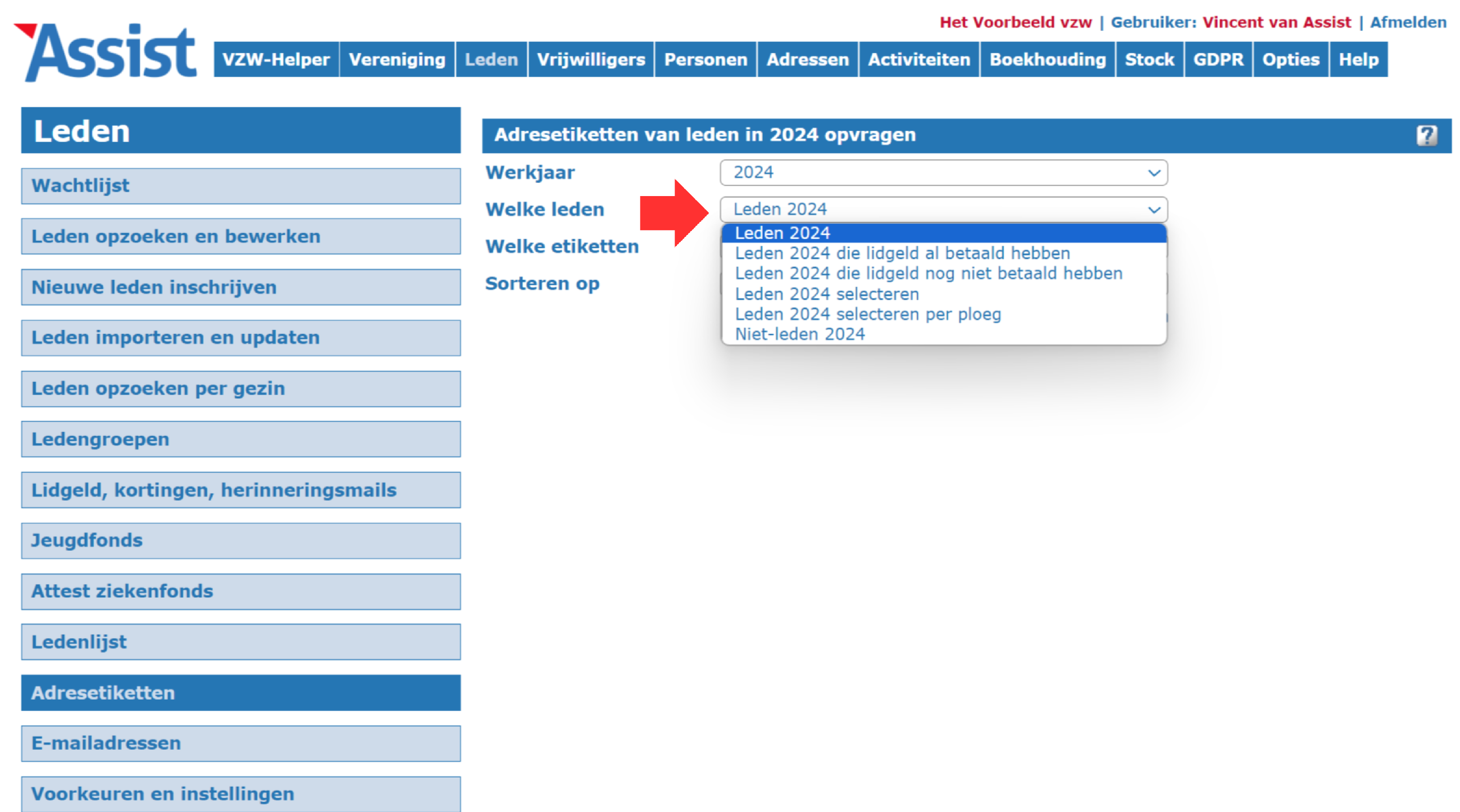Open the VZW-Helper menu

[276, 59]
